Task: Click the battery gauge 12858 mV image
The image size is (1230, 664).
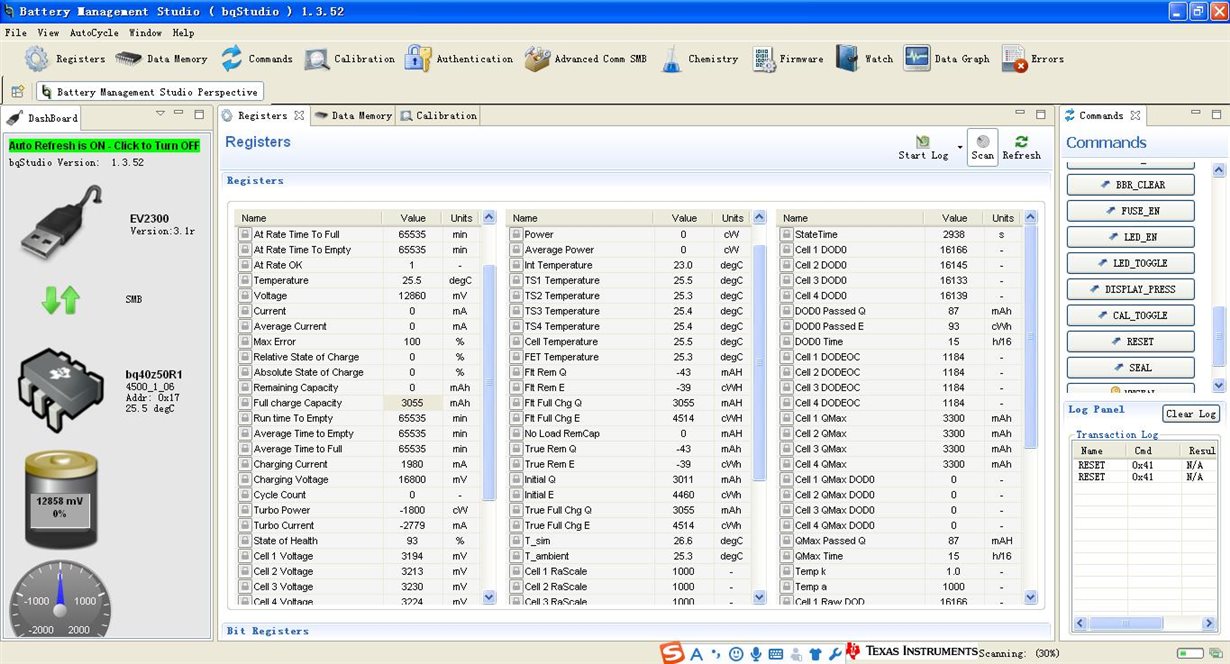Action: 59,499
